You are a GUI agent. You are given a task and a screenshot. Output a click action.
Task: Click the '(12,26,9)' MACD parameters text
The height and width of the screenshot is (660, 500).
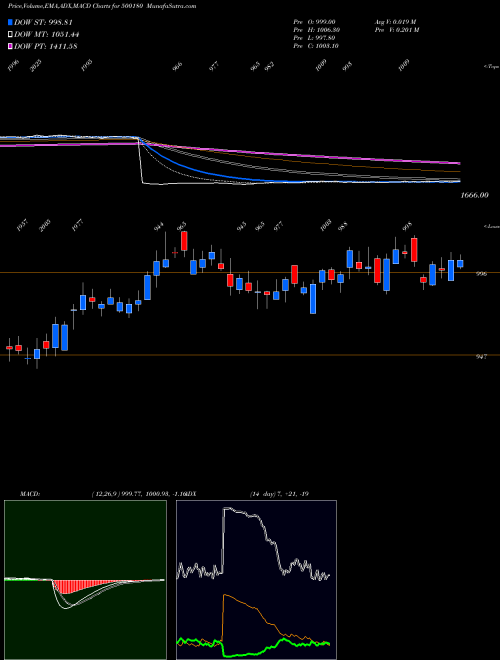(104, 494)
